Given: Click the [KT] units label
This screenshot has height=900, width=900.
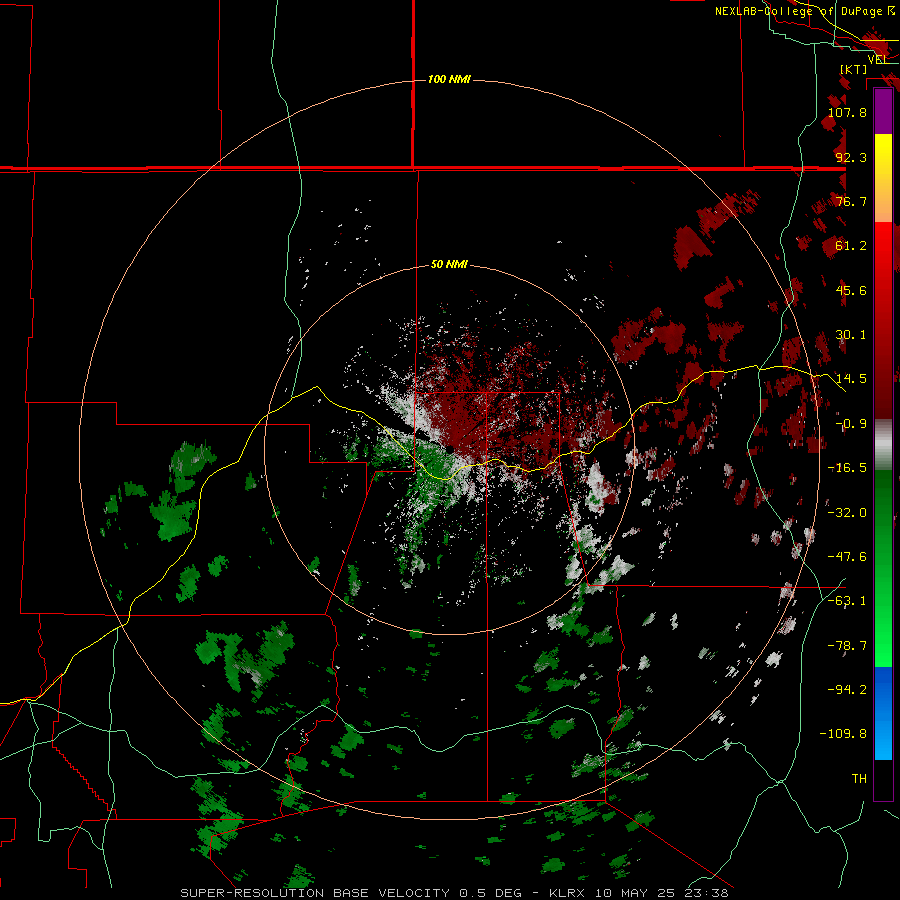Looking at the screenshot, I should pos(854,69).
